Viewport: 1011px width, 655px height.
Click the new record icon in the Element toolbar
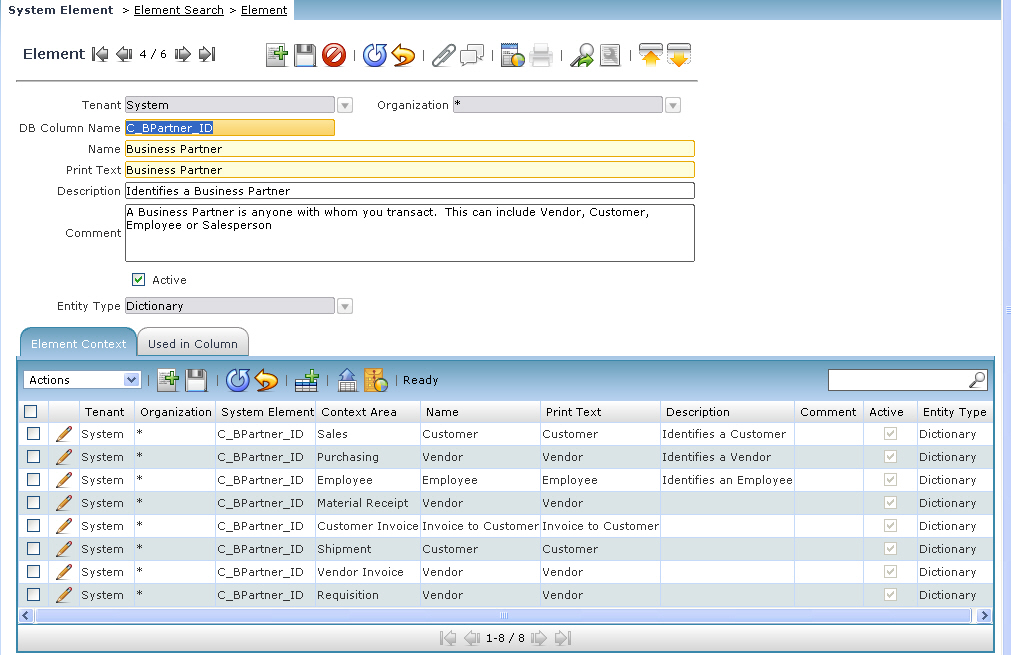click(277, 55)
